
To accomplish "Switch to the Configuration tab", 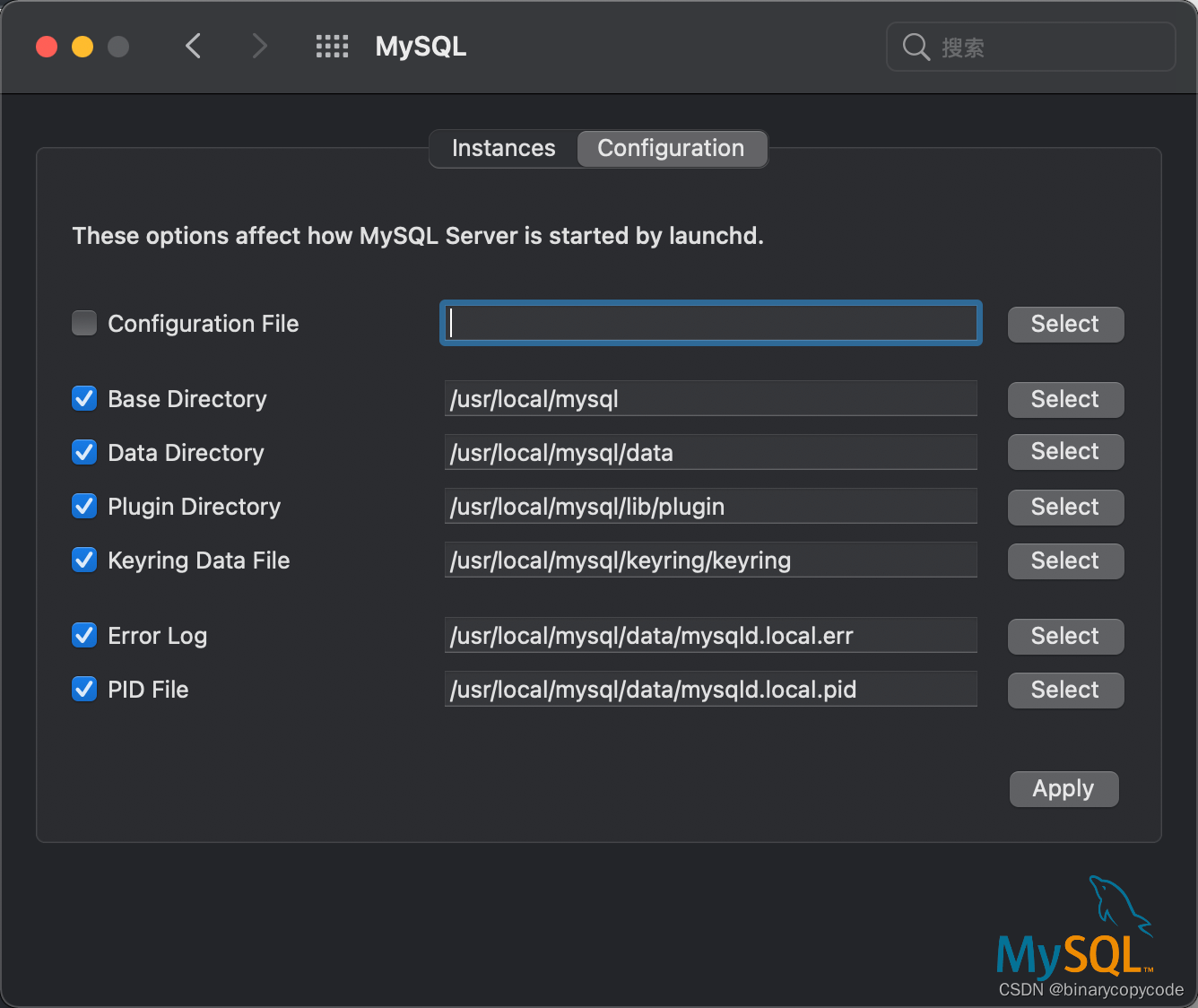I will click(x=671, y=148).
